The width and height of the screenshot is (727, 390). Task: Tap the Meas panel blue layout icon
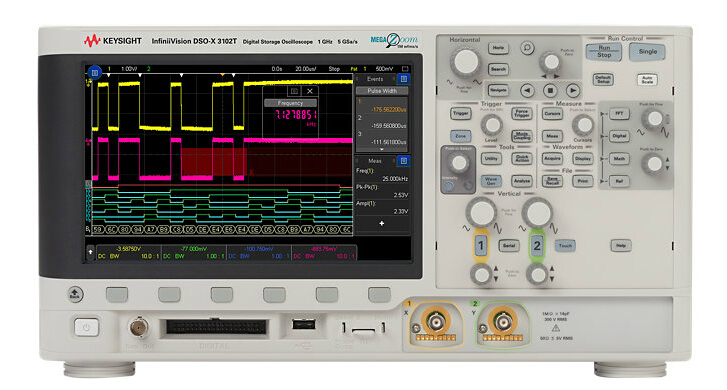404,160
